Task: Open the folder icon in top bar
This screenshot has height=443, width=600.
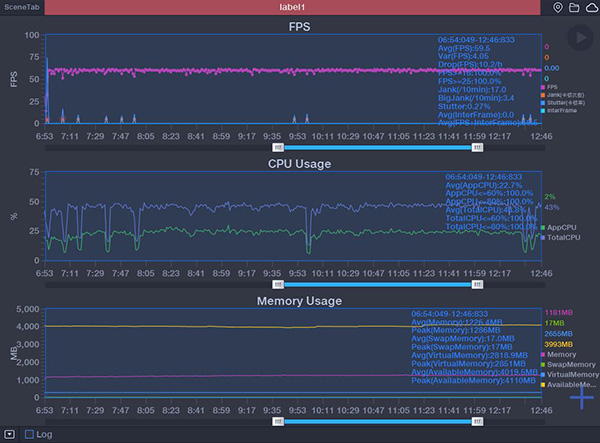Action: click(x=574, y=8)
